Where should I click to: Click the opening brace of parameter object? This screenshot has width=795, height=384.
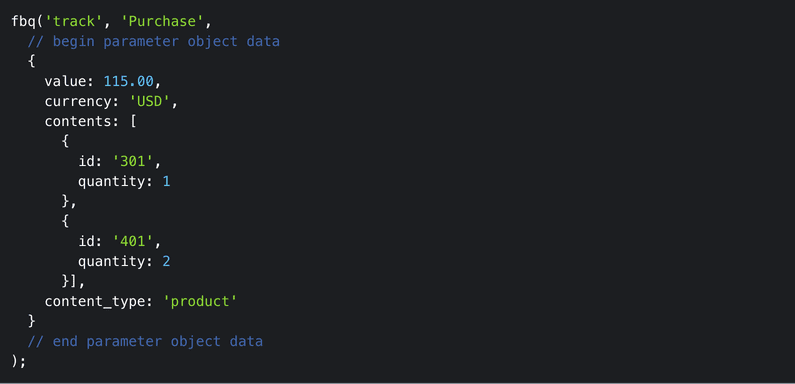coord(32,61)
